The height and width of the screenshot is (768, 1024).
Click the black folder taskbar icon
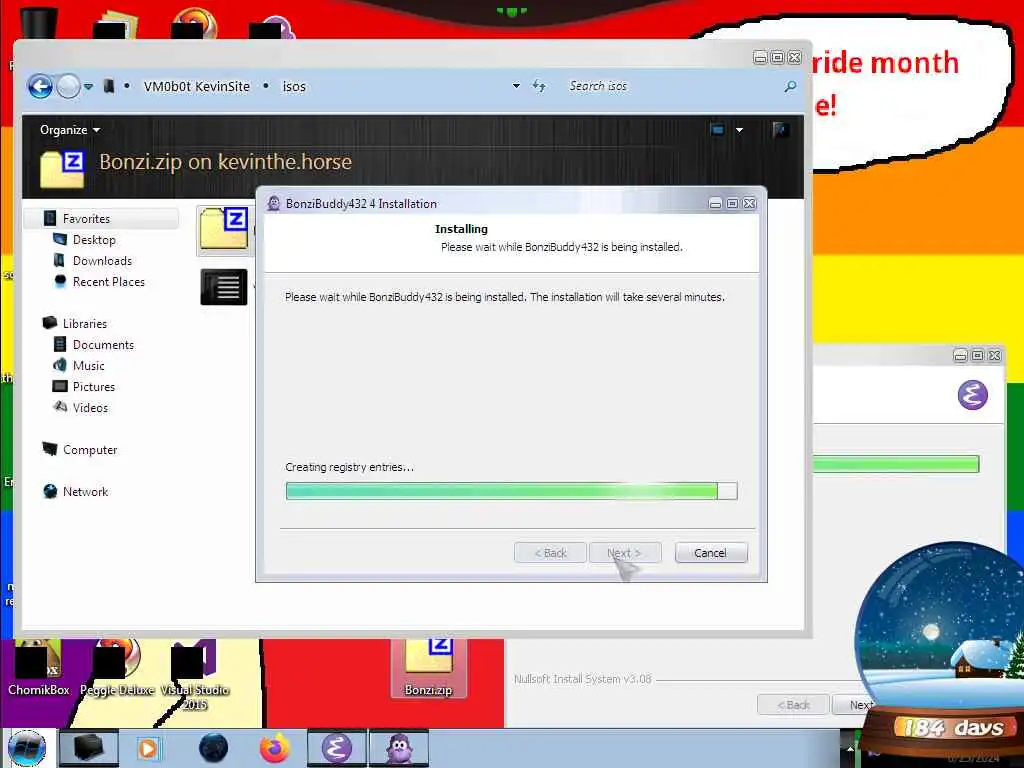pos(88,748)
